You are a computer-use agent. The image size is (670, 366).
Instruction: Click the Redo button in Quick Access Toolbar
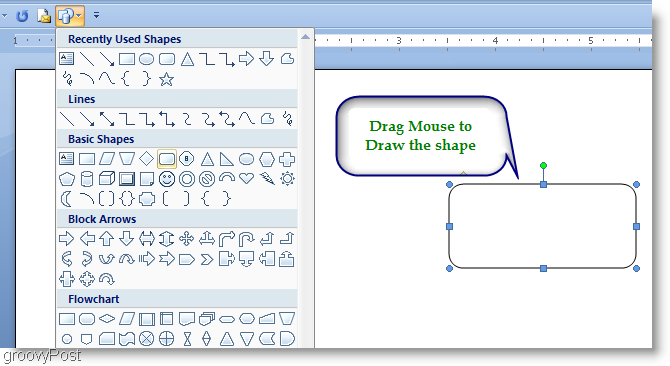coord(22,16)
